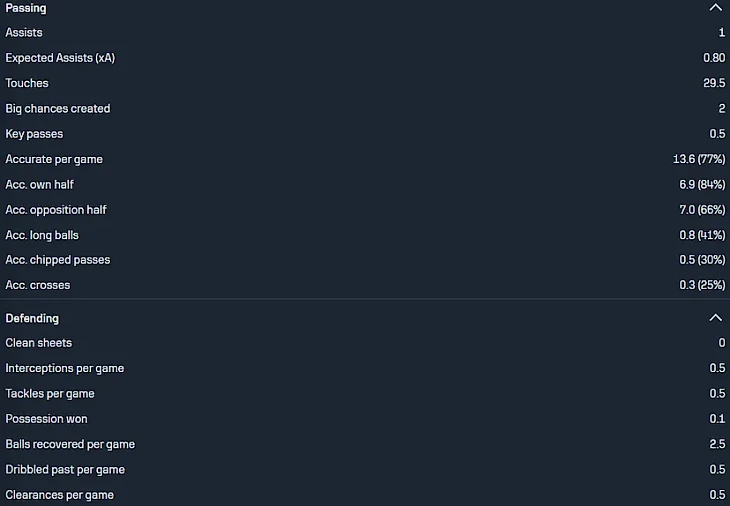
Task: Select the Touches stat label
Action: [27, 83]
